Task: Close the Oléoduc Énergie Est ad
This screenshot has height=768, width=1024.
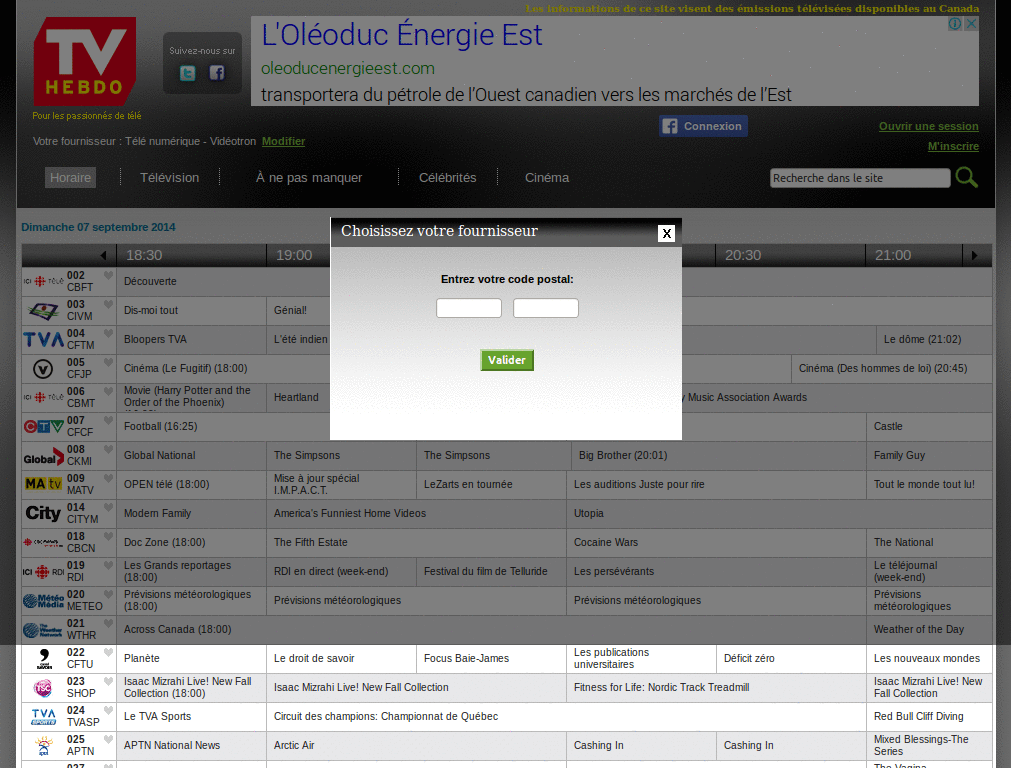Action: 971,24
